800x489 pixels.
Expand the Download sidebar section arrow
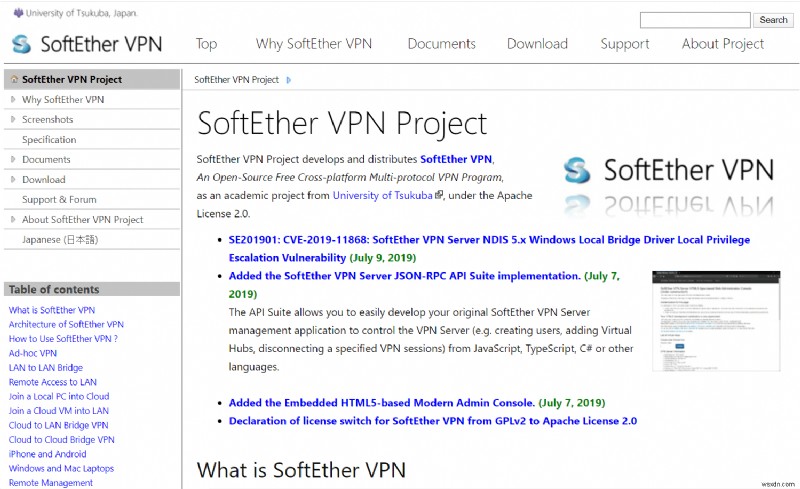[12, 180]
